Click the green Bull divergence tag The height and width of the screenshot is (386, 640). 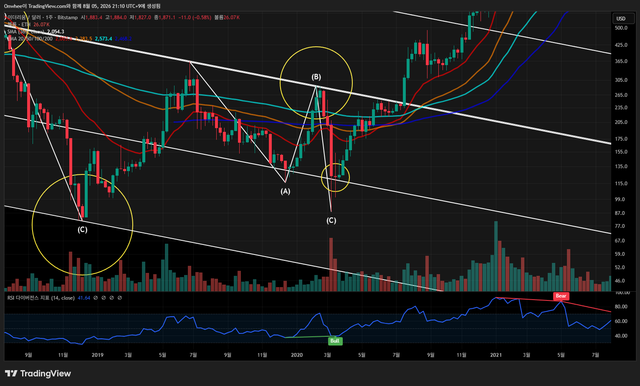tap(335, 341)
